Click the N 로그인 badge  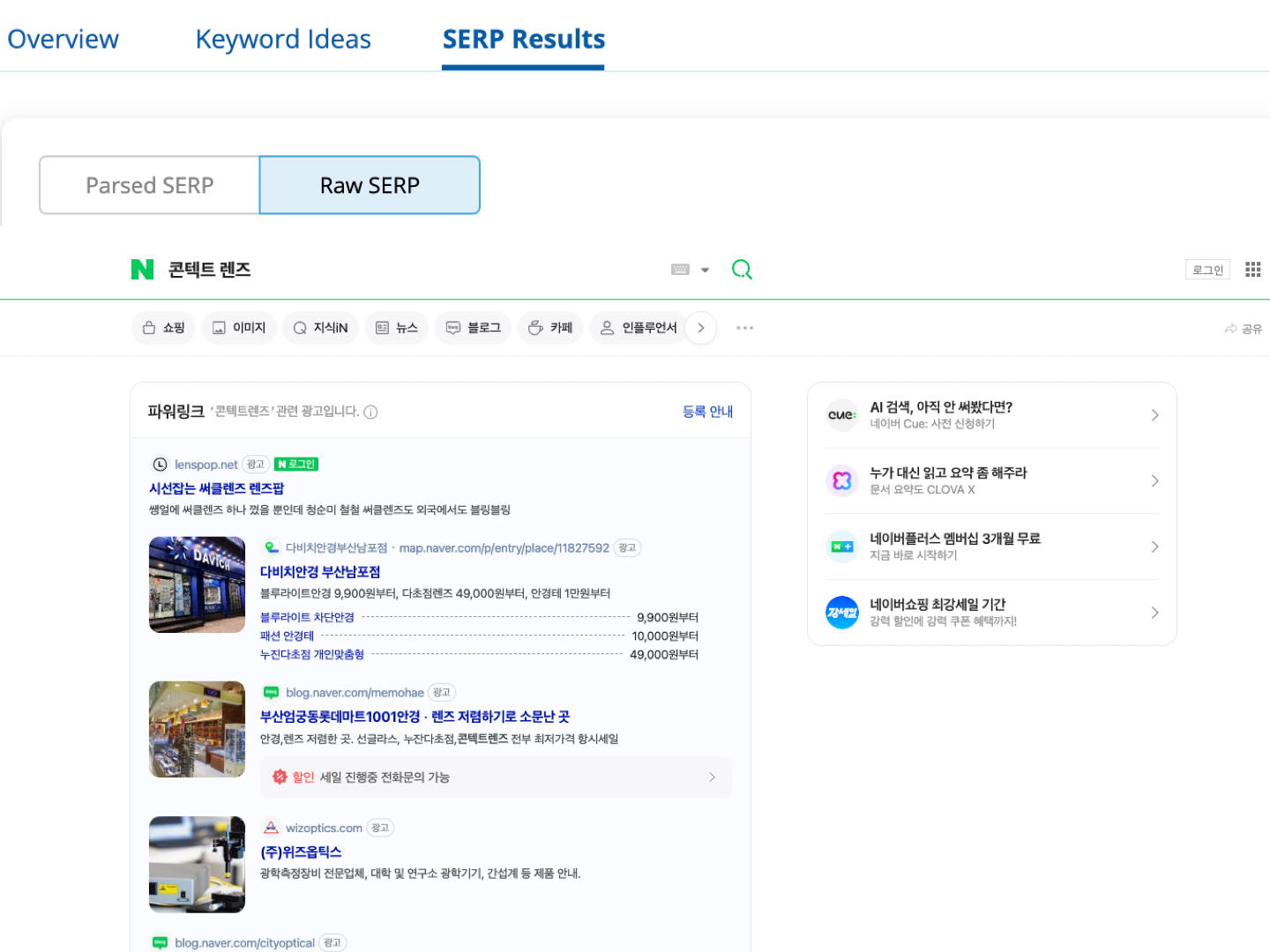[296, 465]
